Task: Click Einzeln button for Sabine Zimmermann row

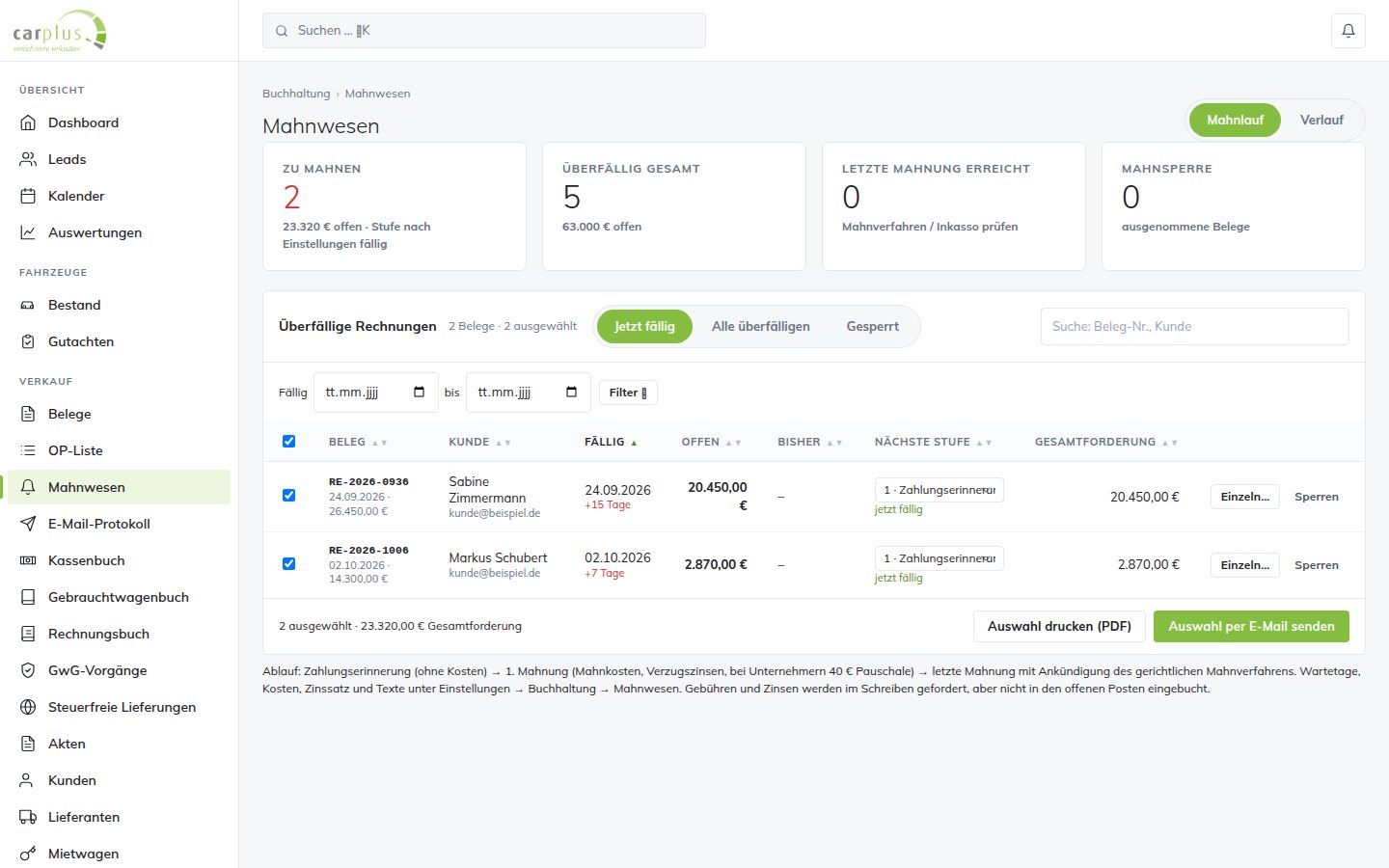Action: tap(1245, 497)
